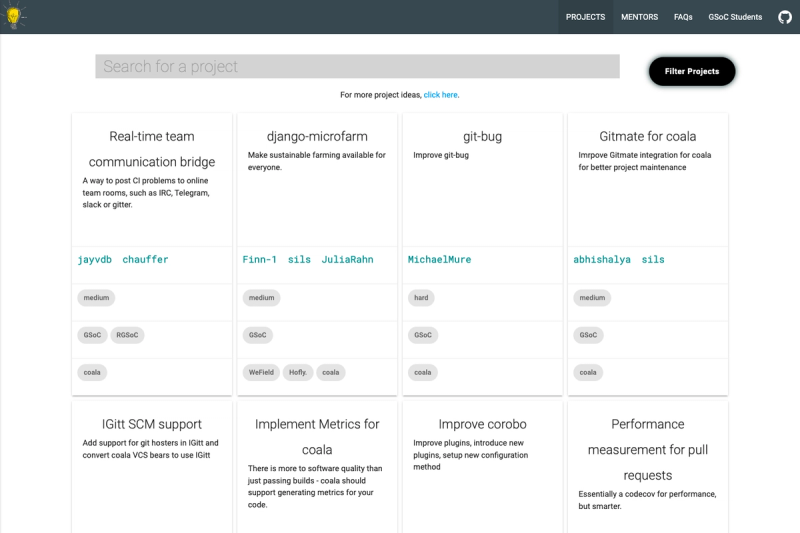
Task: Click 'Essentially a codecov for performance' text
Action: (647, 500)
